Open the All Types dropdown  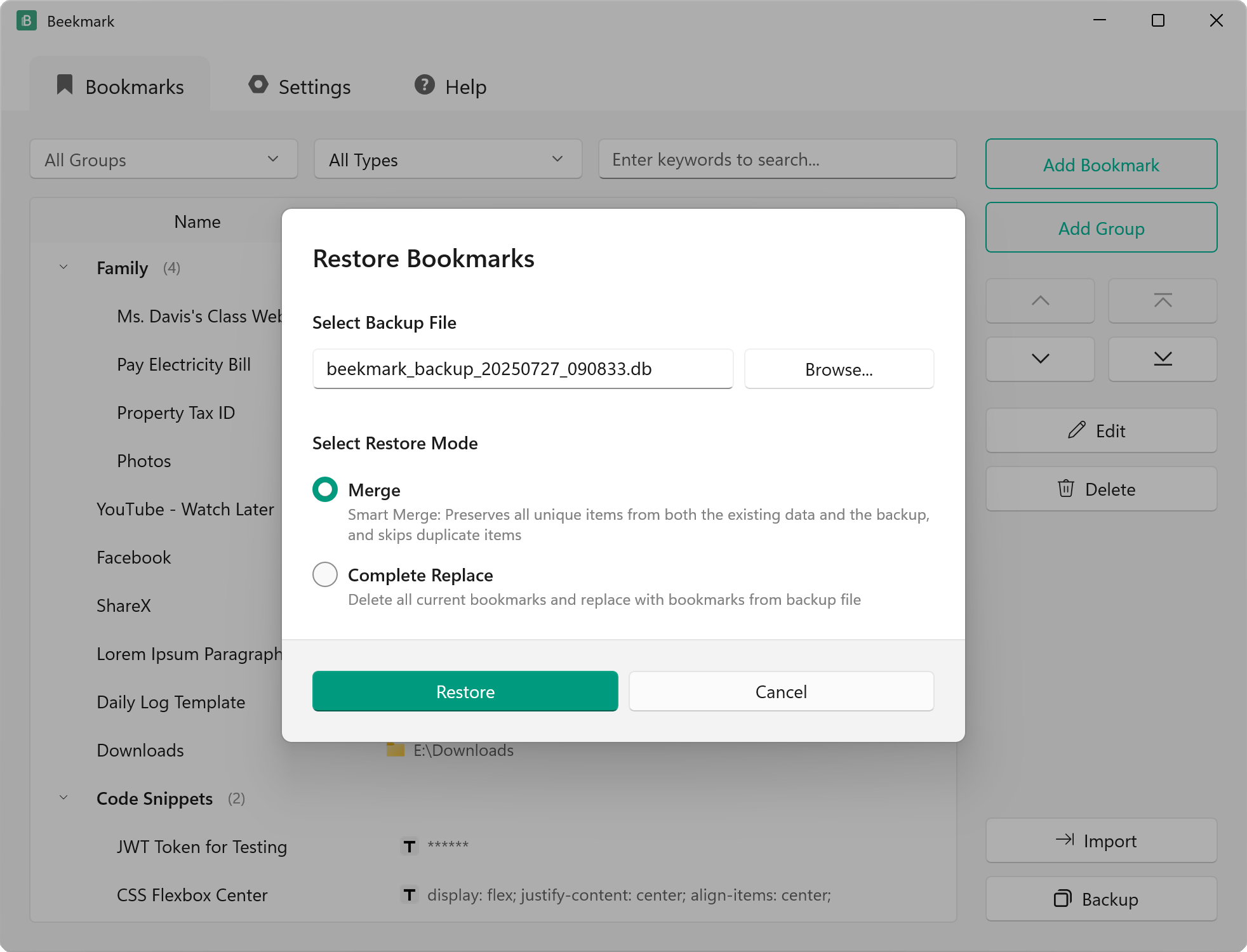pos(448,159)
